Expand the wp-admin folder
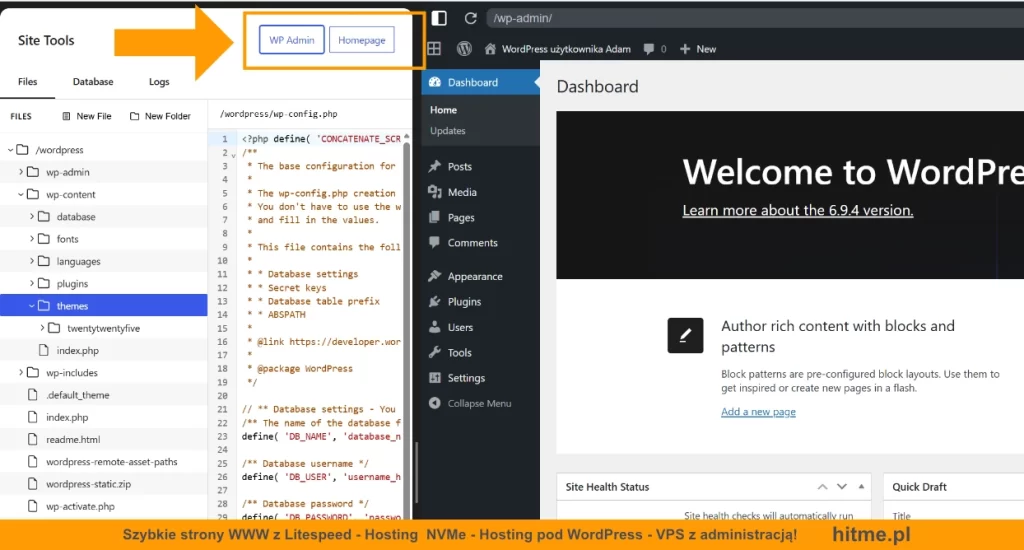This screenshot has width=1024, height=550. (x=21, y=172)
